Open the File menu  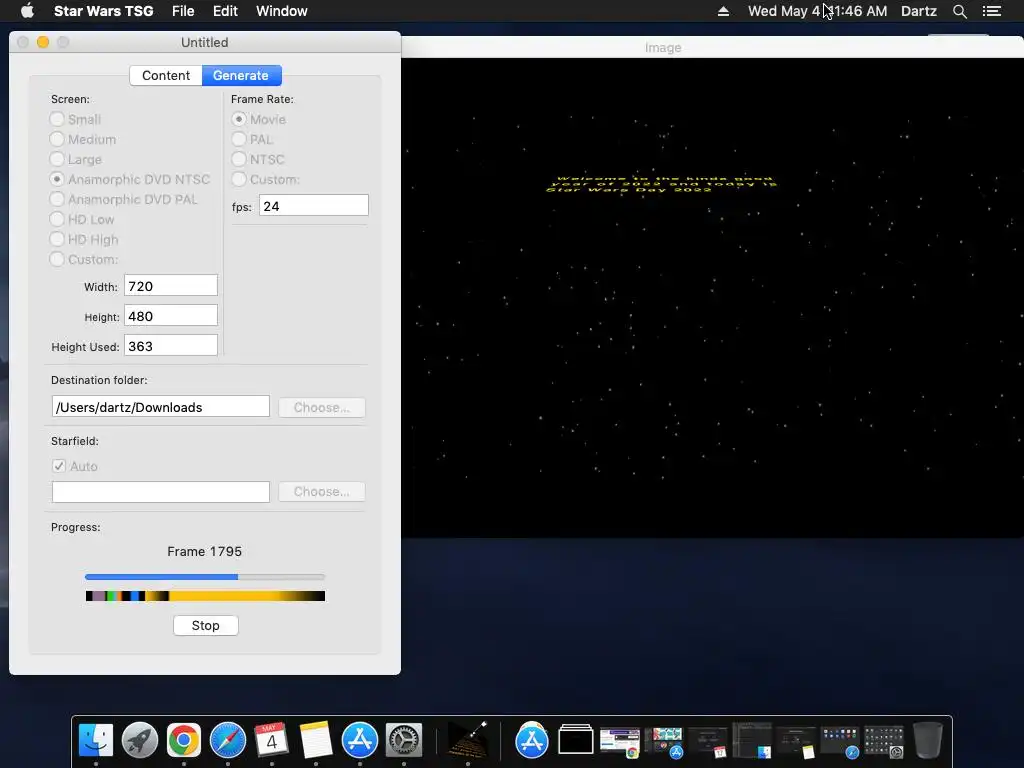coord(183,11)
